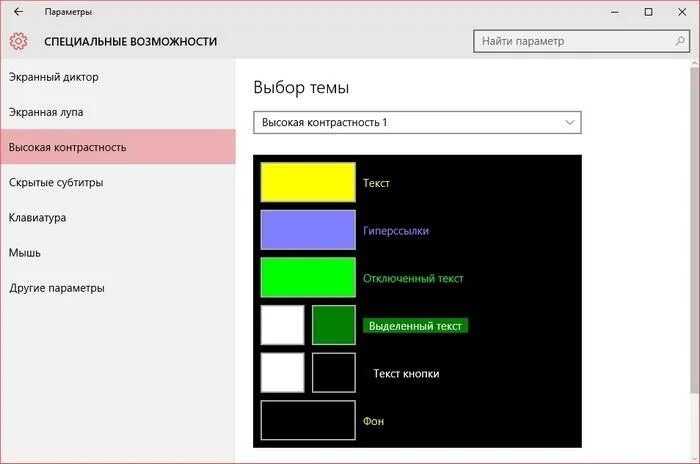
Task: Click dark green Выделенный текст background swatch
Action: [334, 325]
